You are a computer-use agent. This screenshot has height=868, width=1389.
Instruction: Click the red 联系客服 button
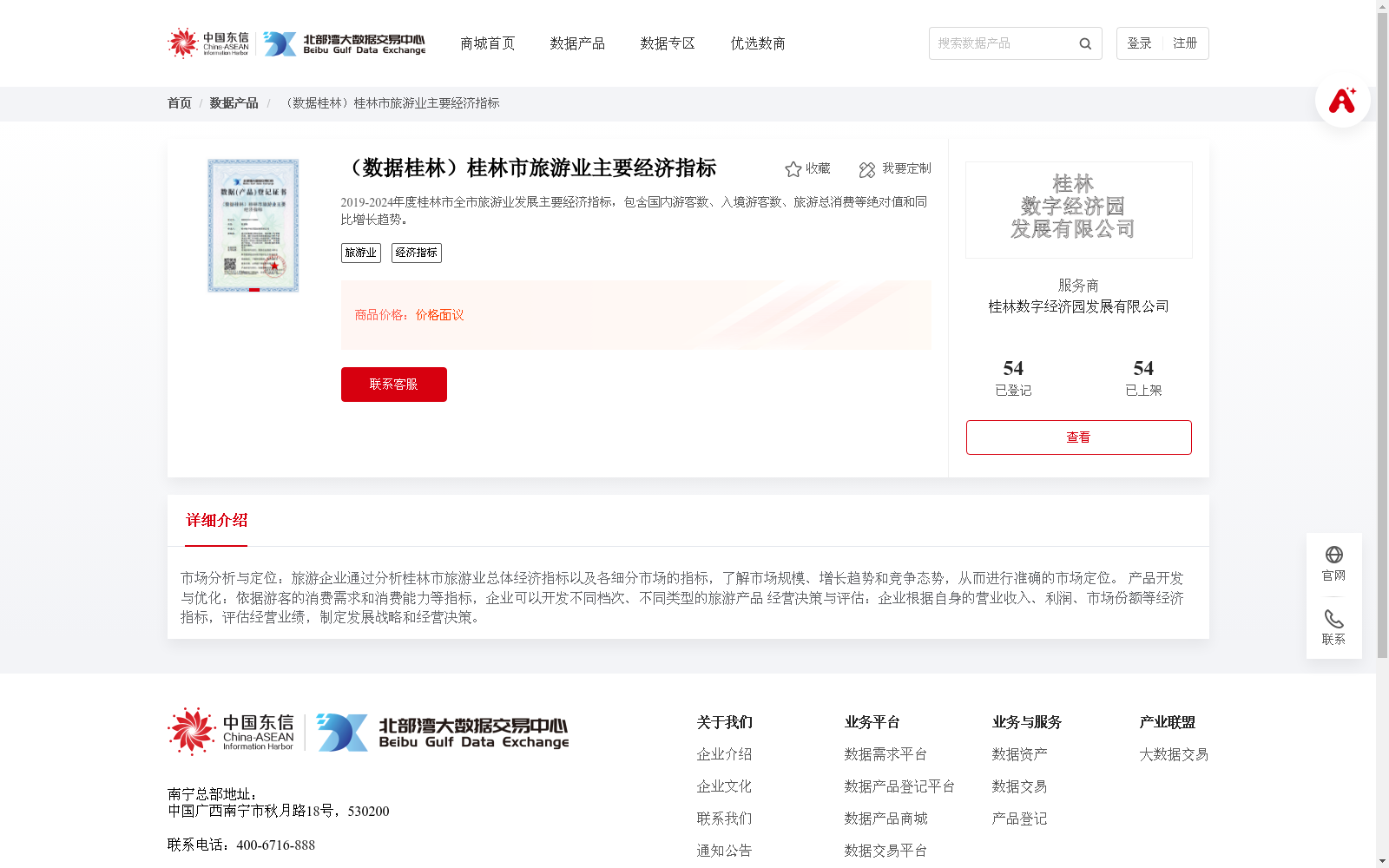pyautogui.click(x=393, y=384)
